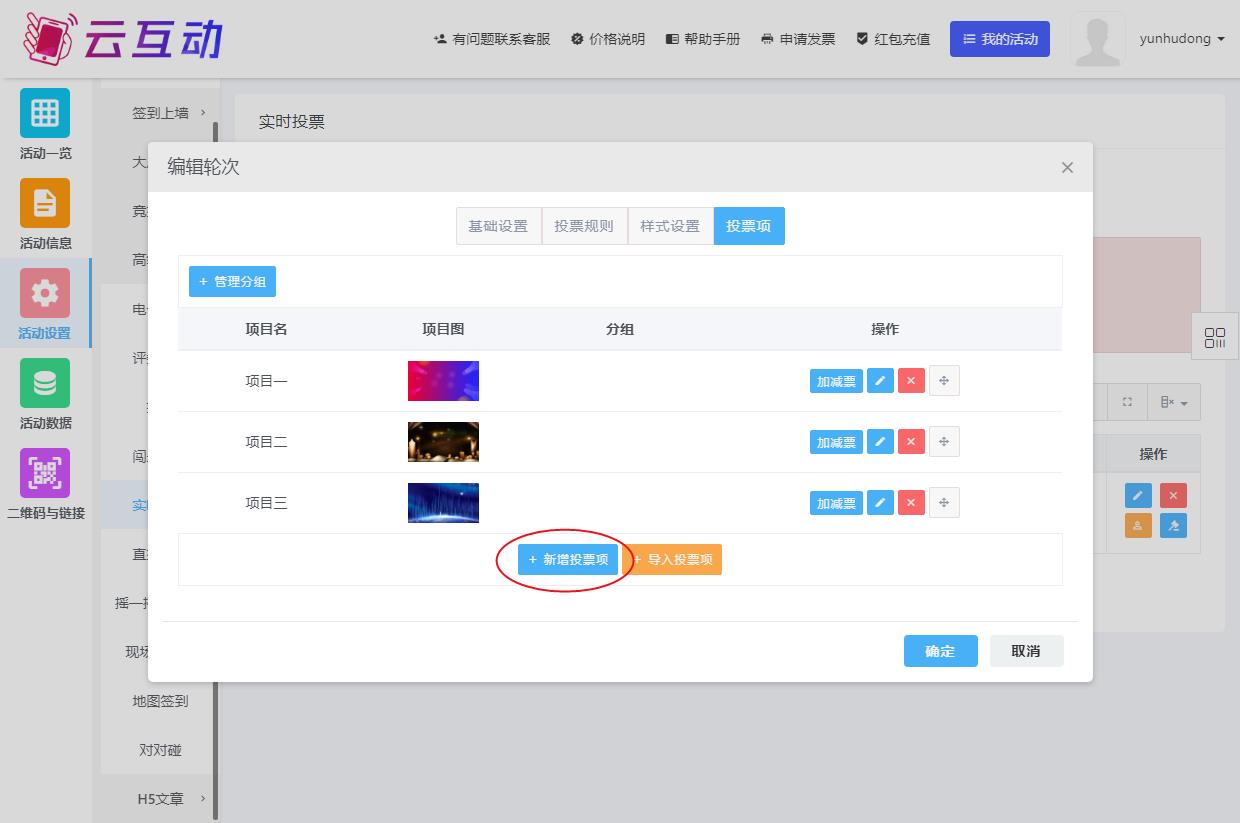Open the 活动一览 grid icon in sidebar
Image resolution: width=1240 pixels, height=823 pixels.
pyautogui.click(x=45, y=113)
